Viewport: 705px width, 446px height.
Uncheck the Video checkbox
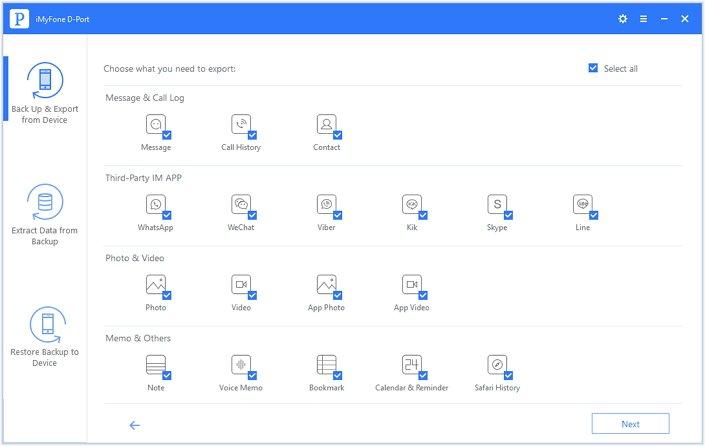[252, 295]
